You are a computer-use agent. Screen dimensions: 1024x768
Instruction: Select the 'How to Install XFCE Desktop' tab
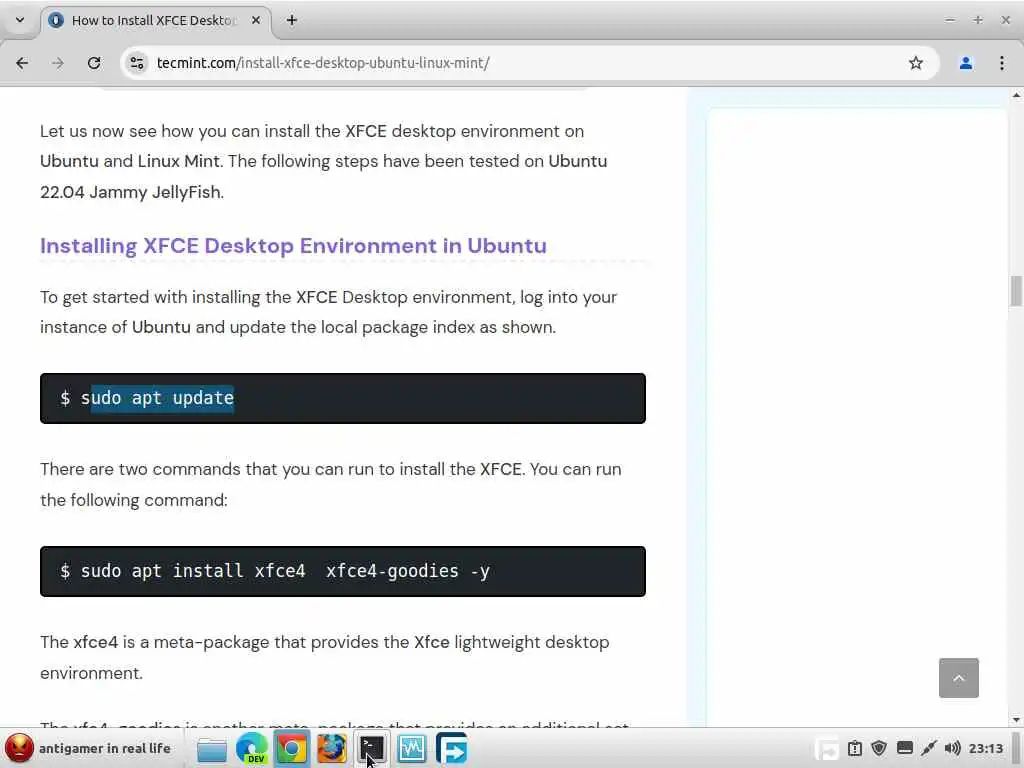click(155, 21)
